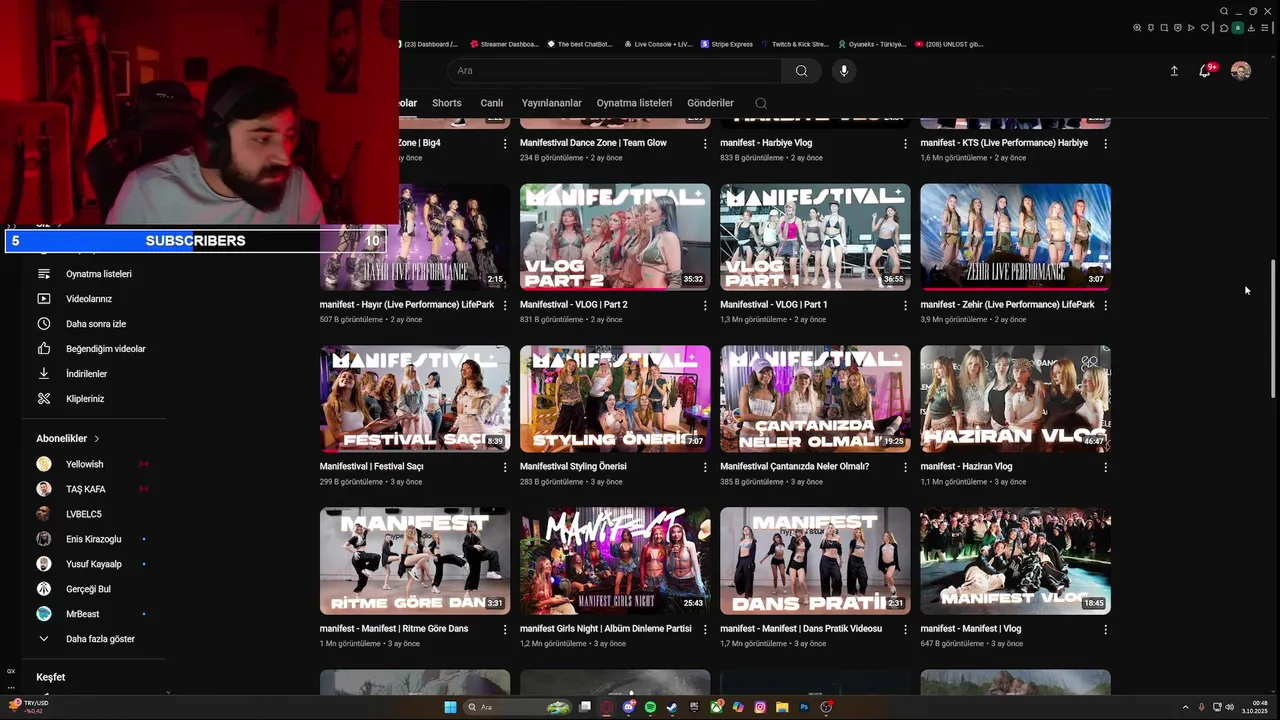Open the Stripe Express bookmark
Screen dimensions: 1280x720
[727, 44]
